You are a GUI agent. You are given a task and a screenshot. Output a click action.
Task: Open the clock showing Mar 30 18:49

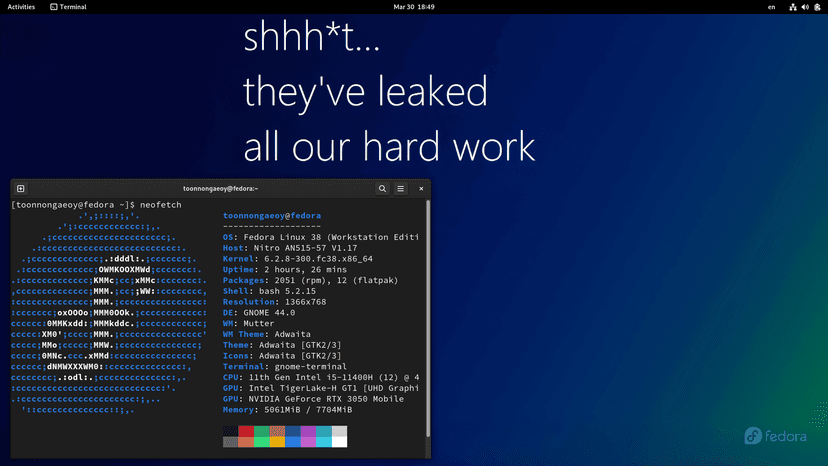pyautogui.click(x=413, y=7)
